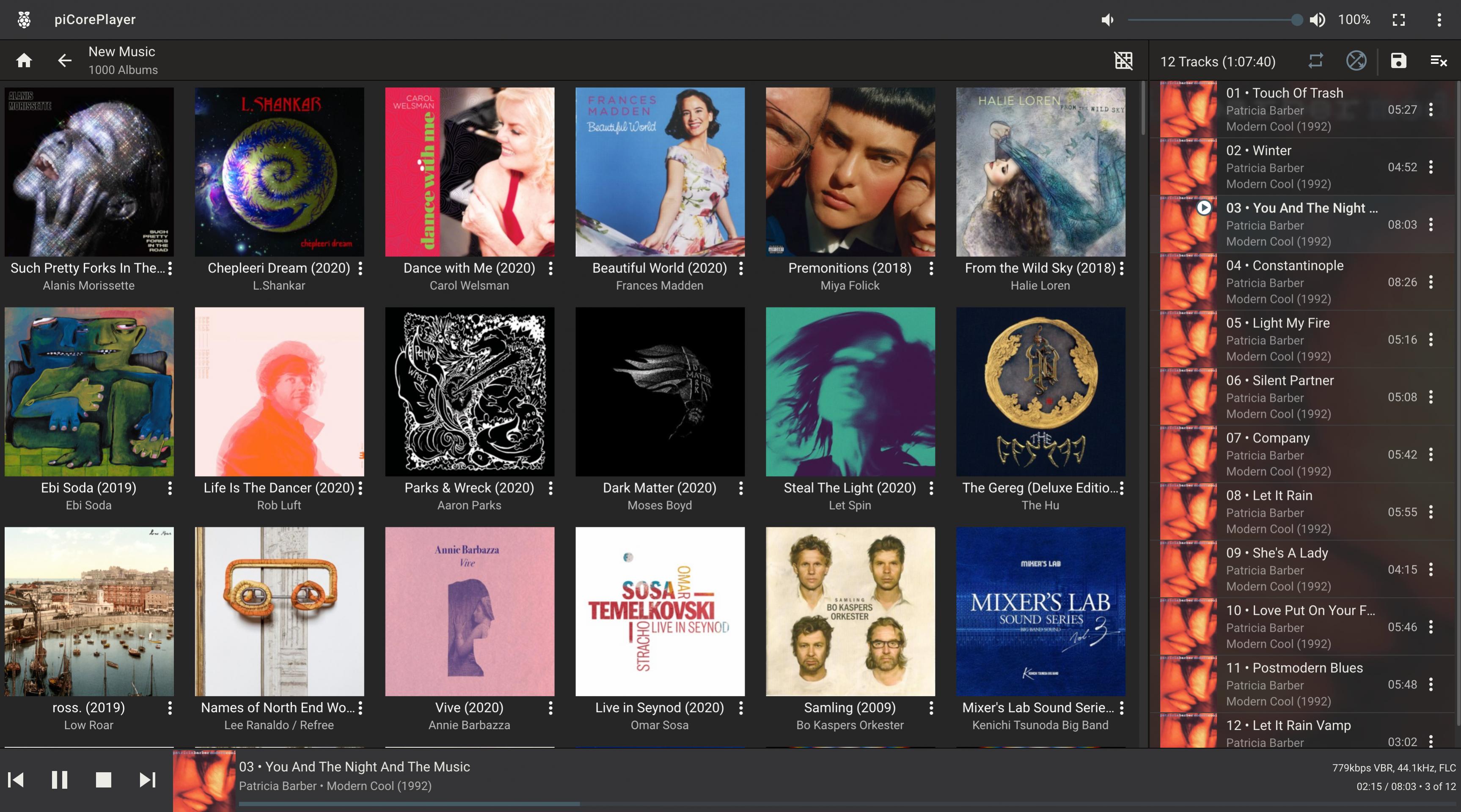Open Alanis Morissette album cover
The image size is (1461, 812).
(x=89, y=172)
